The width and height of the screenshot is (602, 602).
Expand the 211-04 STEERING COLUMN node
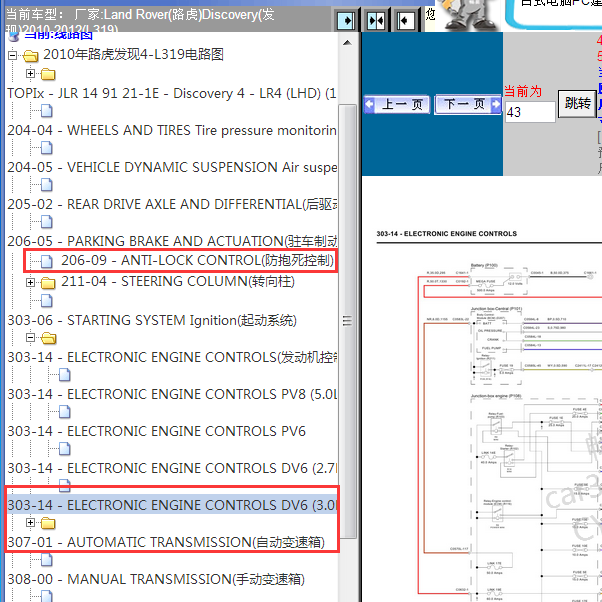30,283
